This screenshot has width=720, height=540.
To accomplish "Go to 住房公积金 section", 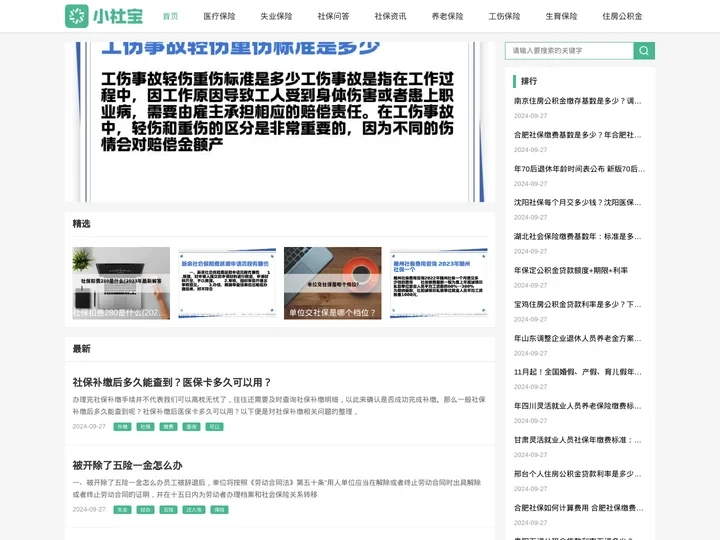I will 622,16.
